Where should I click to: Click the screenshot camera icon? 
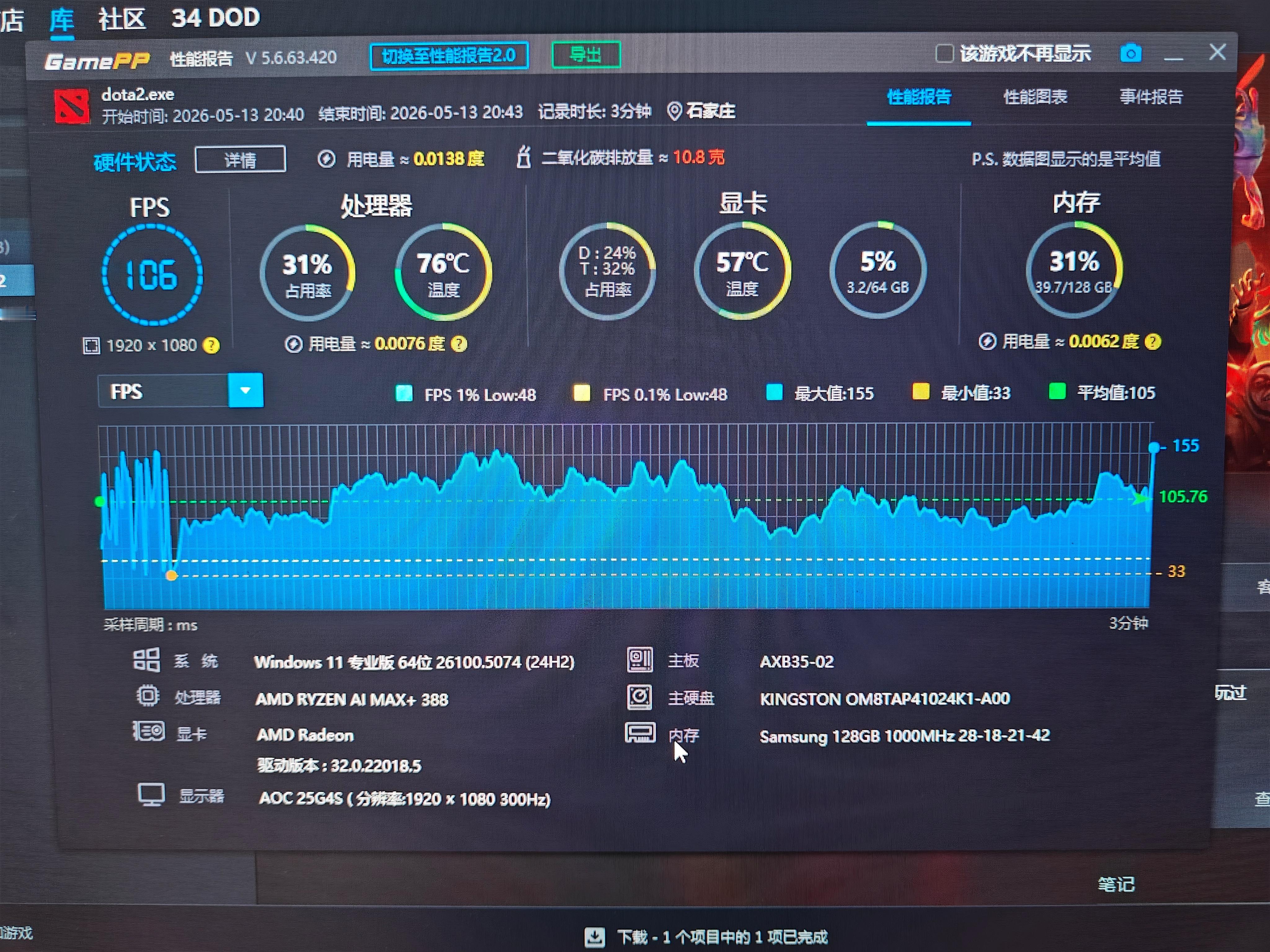pyautogui.click(x=1130, y=54)
